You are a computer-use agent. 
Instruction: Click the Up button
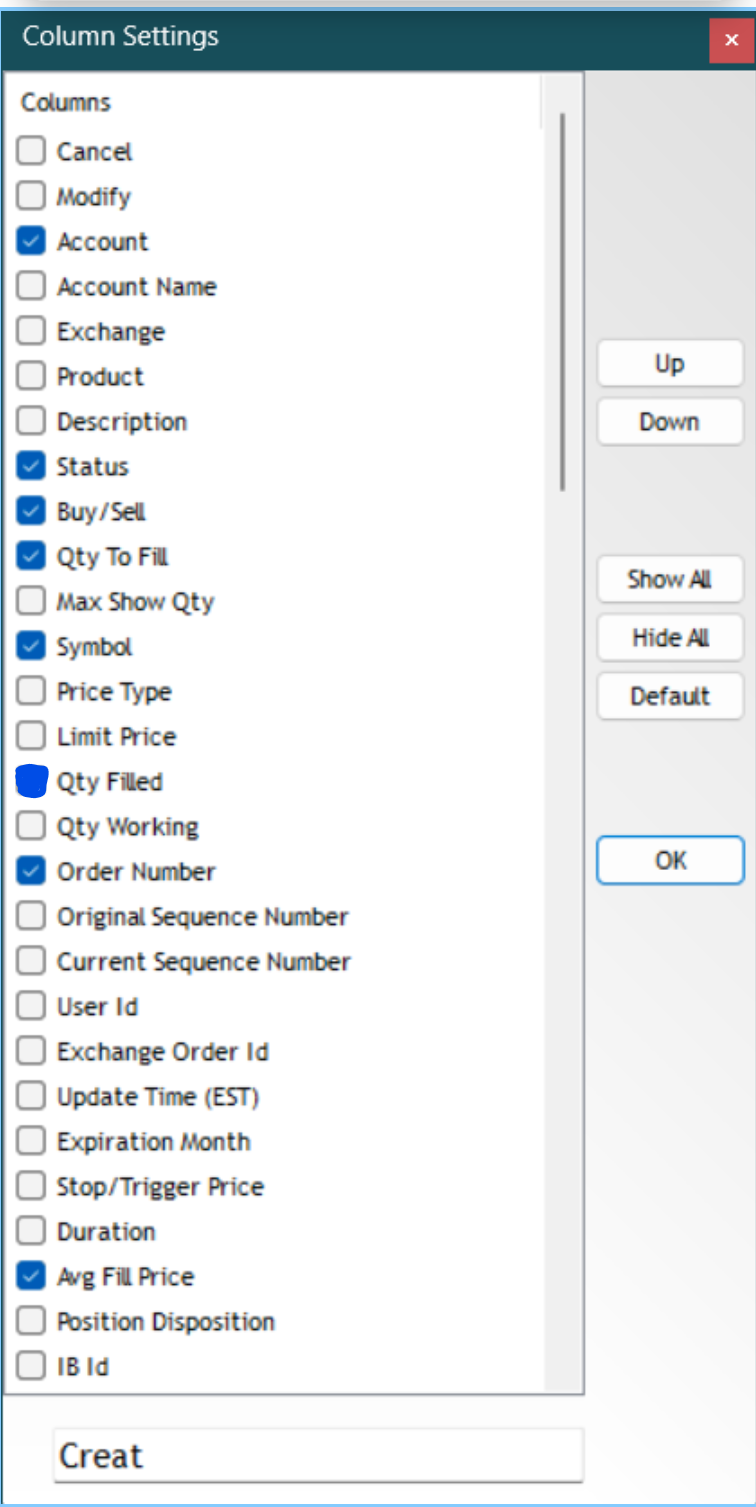(x=670, y=364)
